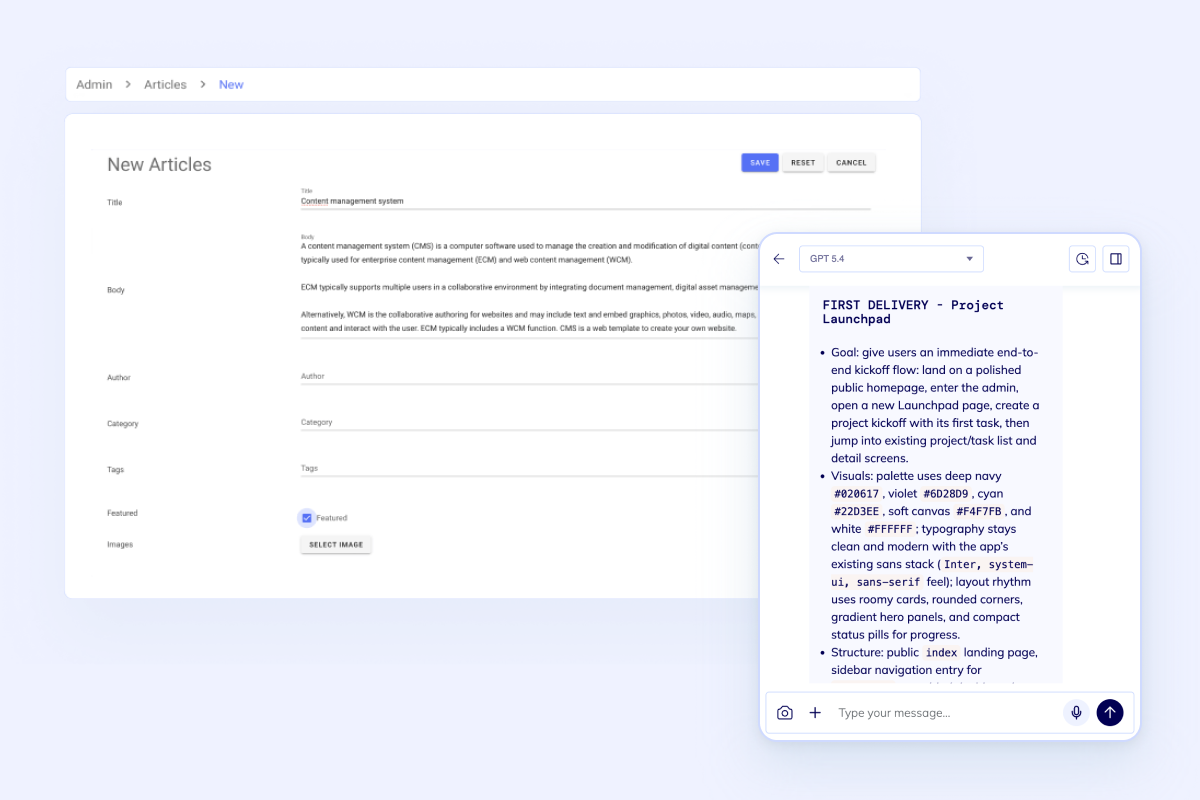The height and width of the screenshot is (800, 1200).
Task: Open the attachment plus icon in chat bar
Action: (x=815, y=713)
